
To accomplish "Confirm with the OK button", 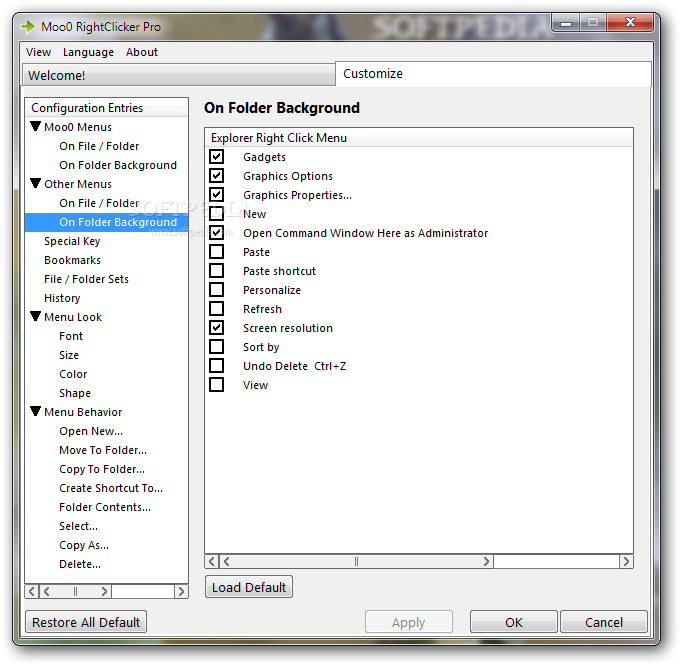I will [514, 622].
